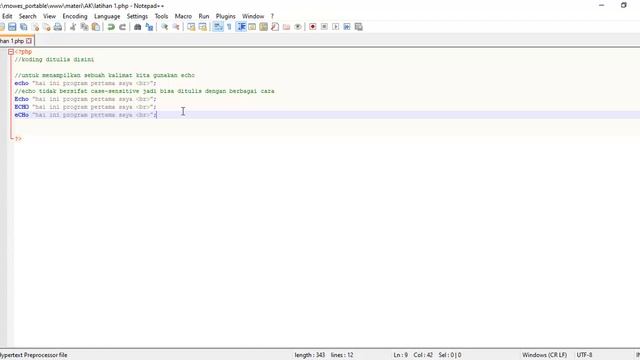640x360 pixels.
Task: Toggle word wrap in toolbar
Action: click(x=218, y=27)
